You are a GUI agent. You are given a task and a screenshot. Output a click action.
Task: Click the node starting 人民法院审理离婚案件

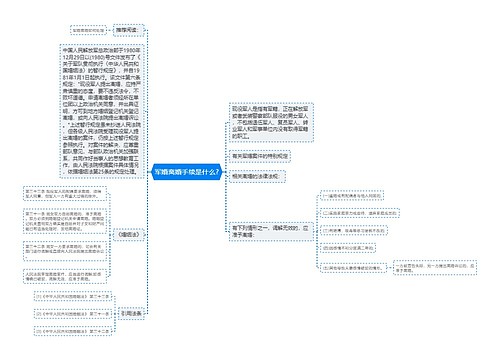pos(65,276)
